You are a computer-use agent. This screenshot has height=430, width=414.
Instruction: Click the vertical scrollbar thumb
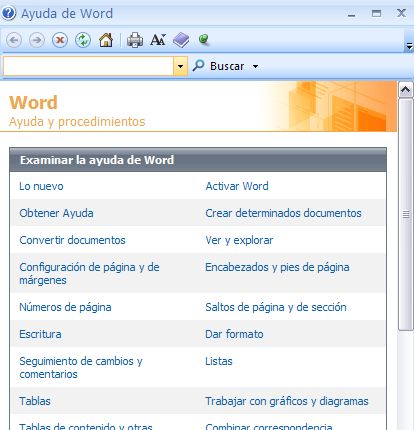coord(405,214)
